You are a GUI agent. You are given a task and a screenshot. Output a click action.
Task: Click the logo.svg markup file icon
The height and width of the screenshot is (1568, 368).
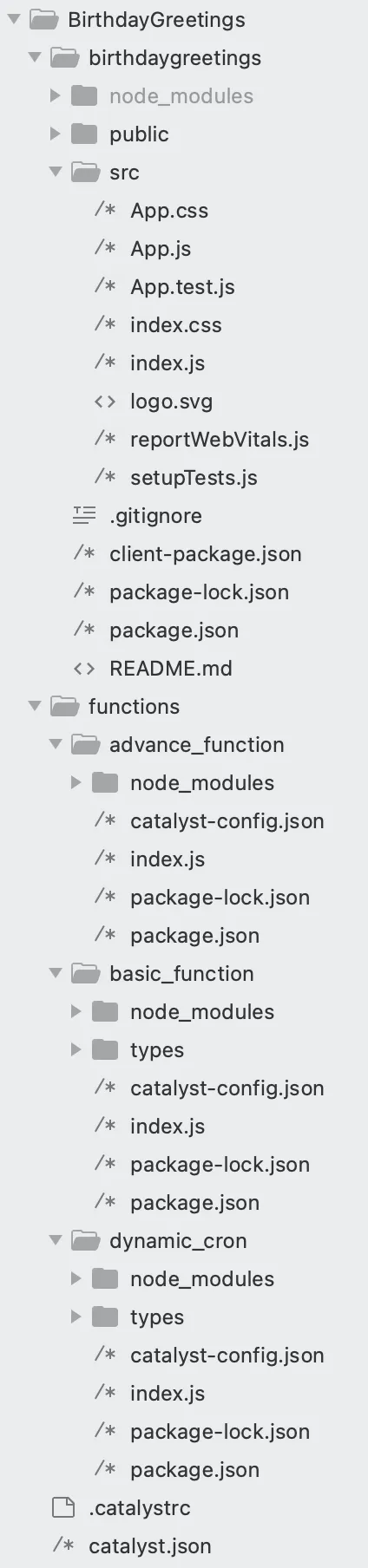click(105, 402)
